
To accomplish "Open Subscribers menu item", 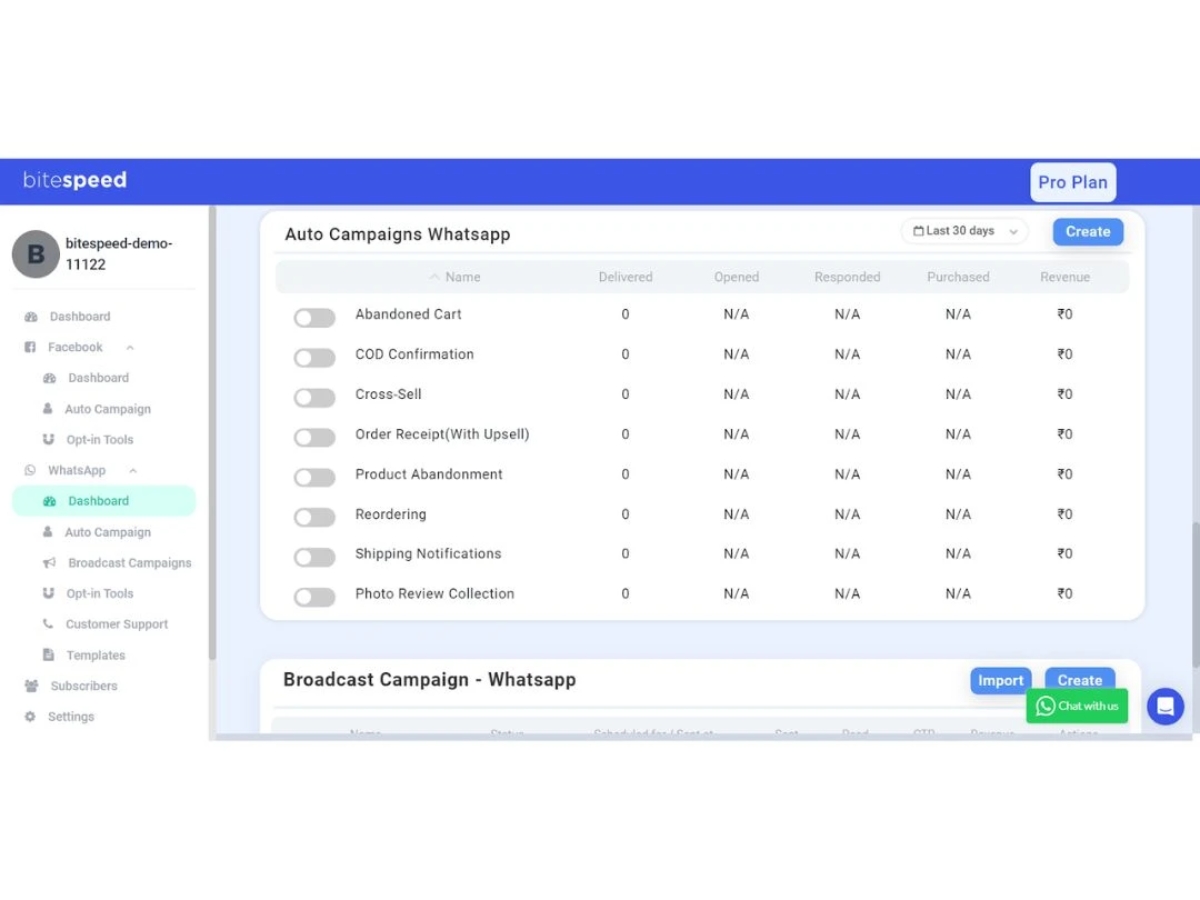I will 84,686.
